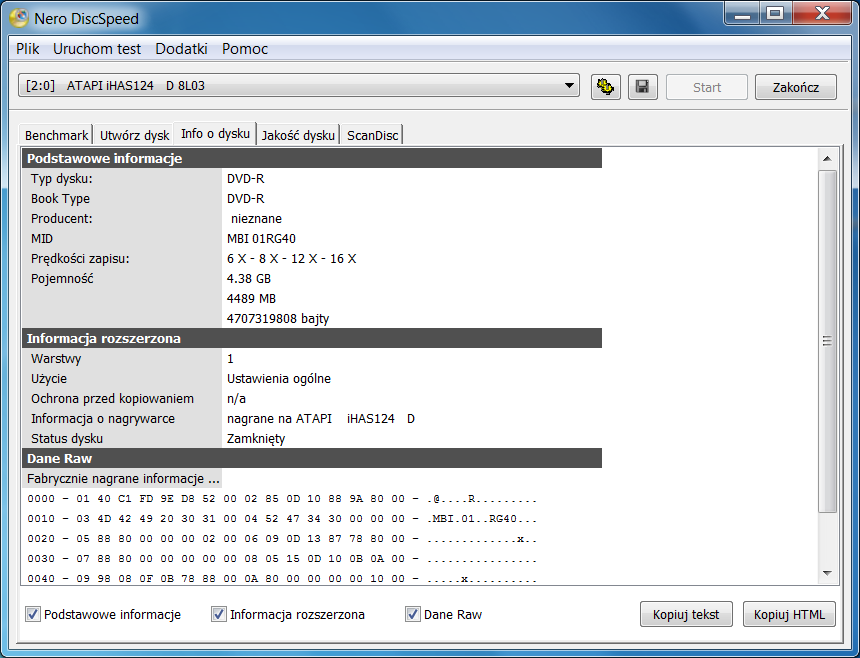Image resolution: width=860 pixels, height=658 pixels.
Task: Click the Status dysku value Zamknięty
Action: 256,439
